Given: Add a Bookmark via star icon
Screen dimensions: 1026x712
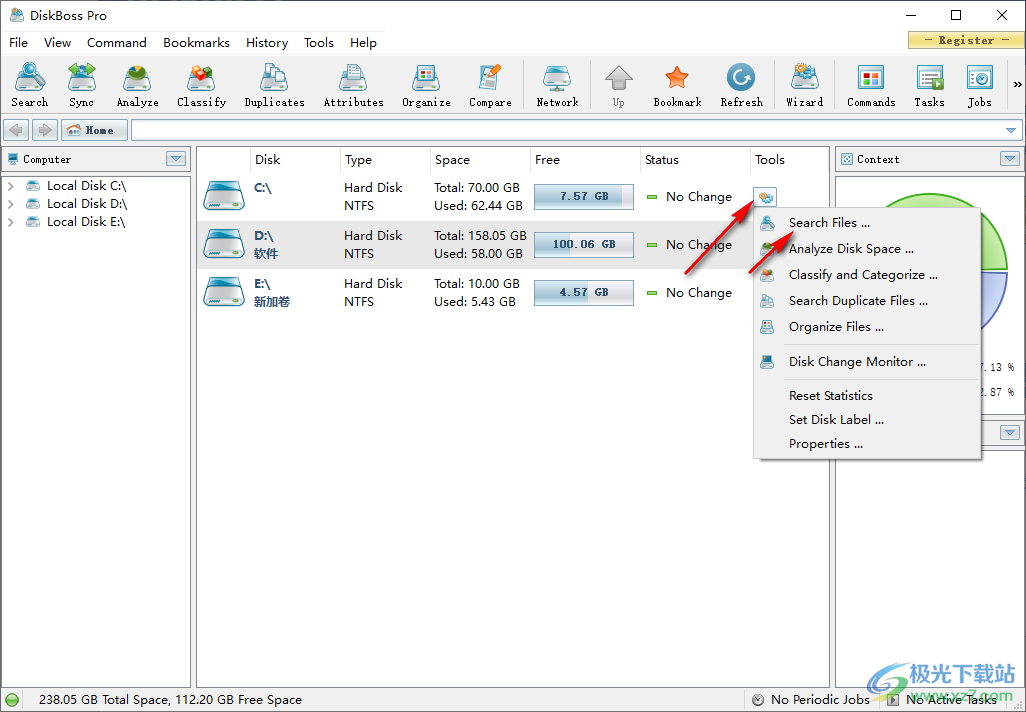Looking at the screenshot, I should point(677,84).
